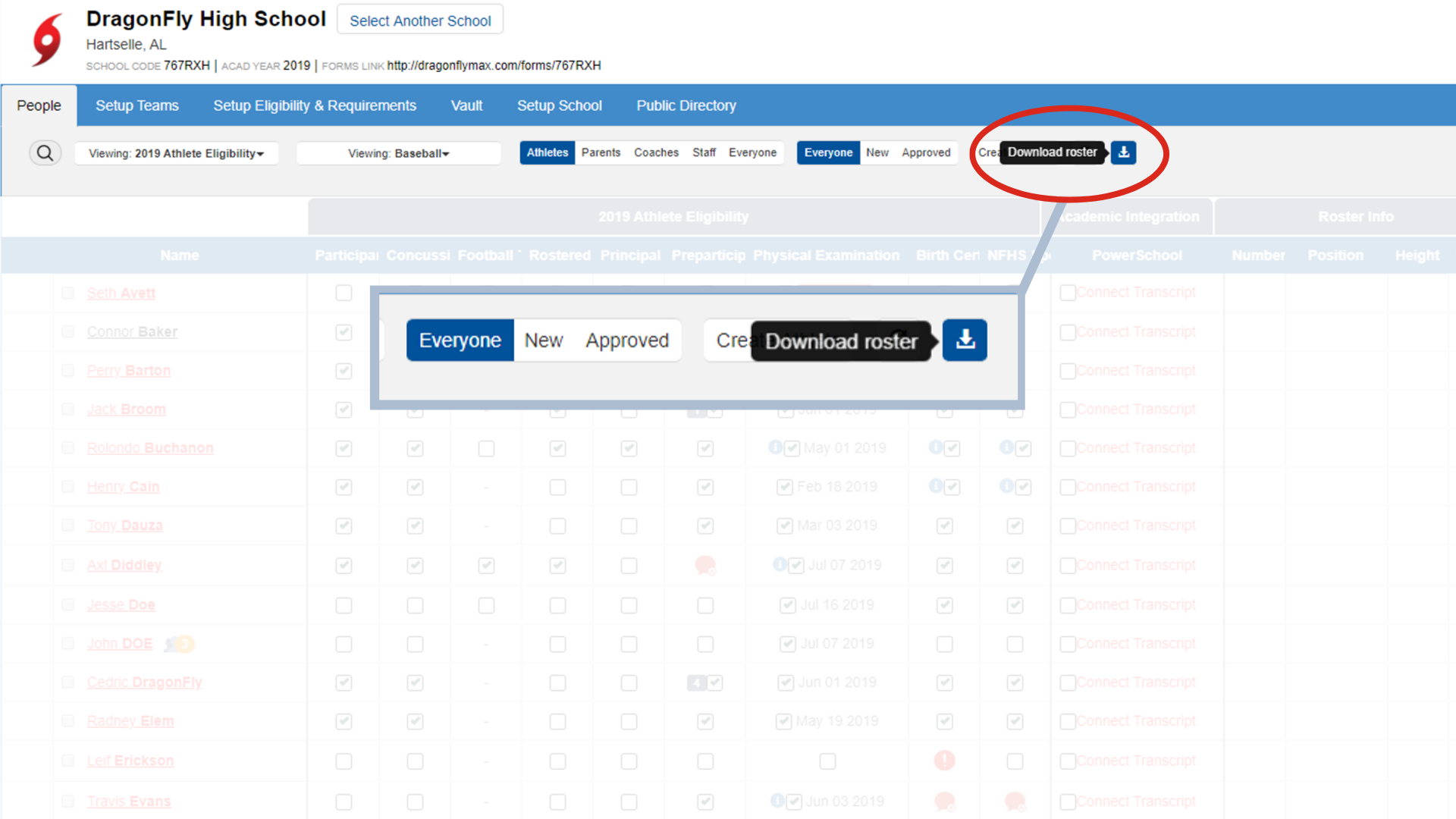This screenshot has height=819, width=1456.
Task: Open the Viewing Baseball team dropdown
Action: click(398, 153)
